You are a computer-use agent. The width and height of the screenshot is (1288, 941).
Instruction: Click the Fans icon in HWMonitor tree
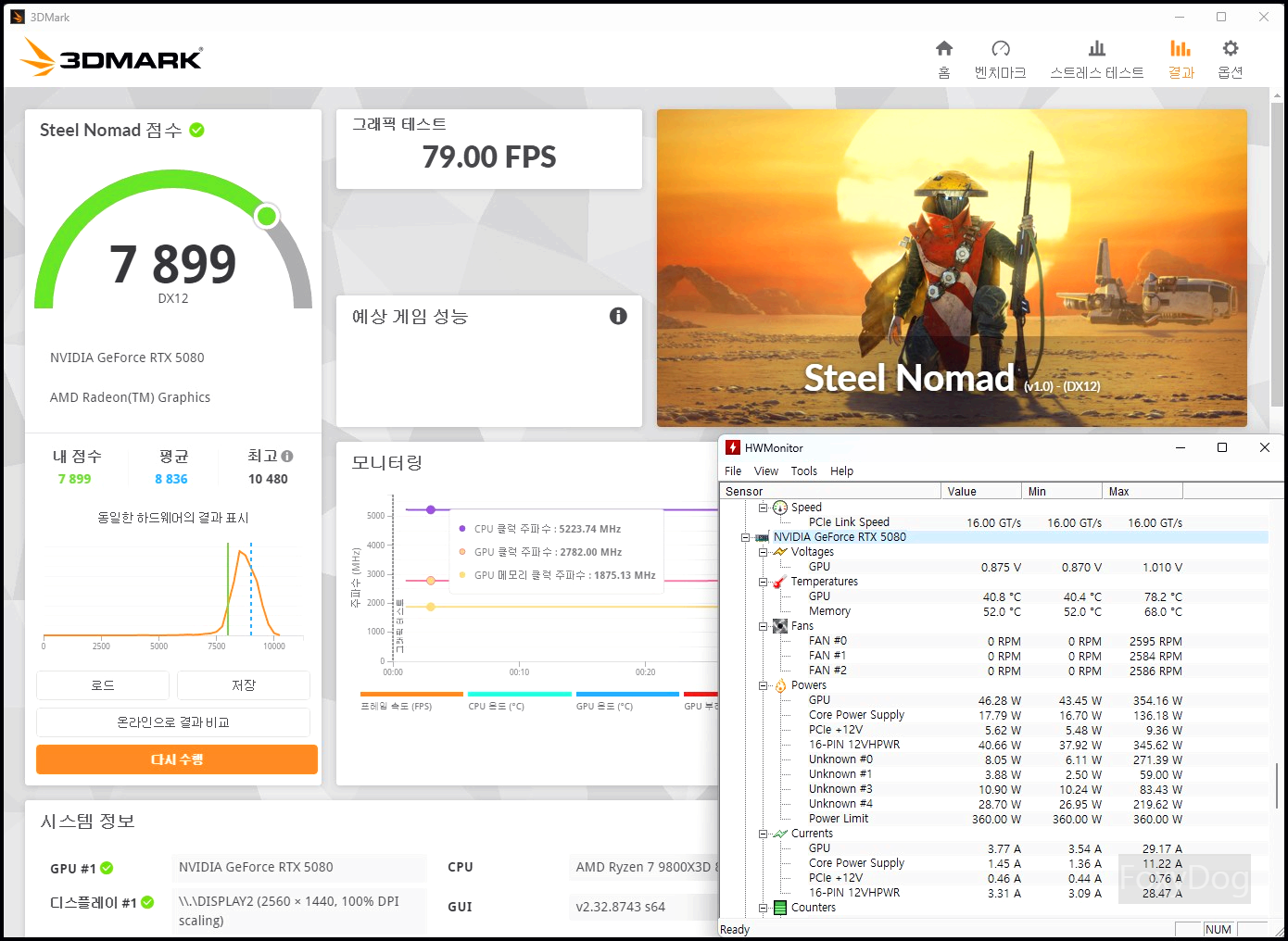[780, 626]
